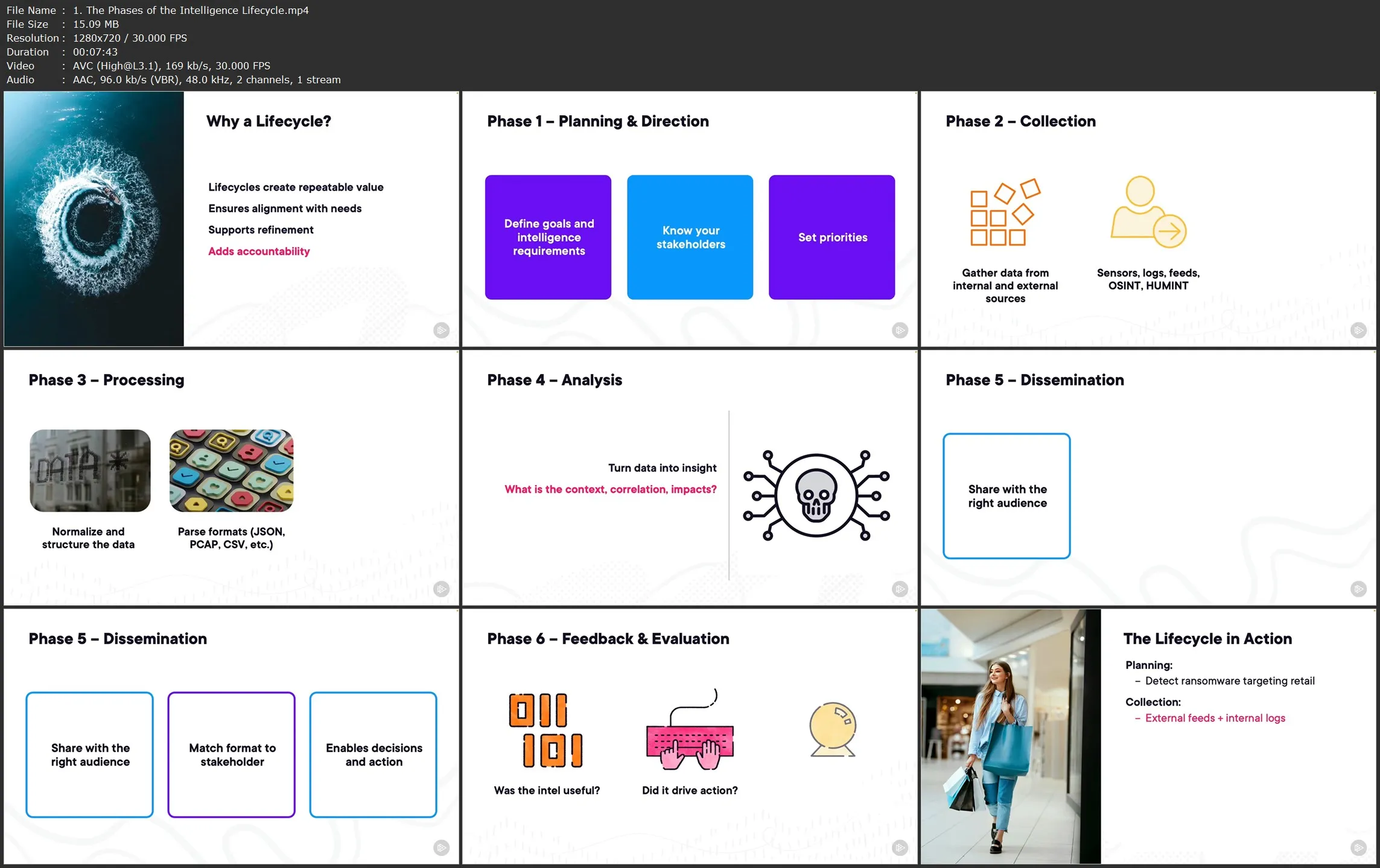Click the Share with the right audience box in the three-box Phase 5 slide
This screenshot has width=1380, height=868.
(90, 755)
